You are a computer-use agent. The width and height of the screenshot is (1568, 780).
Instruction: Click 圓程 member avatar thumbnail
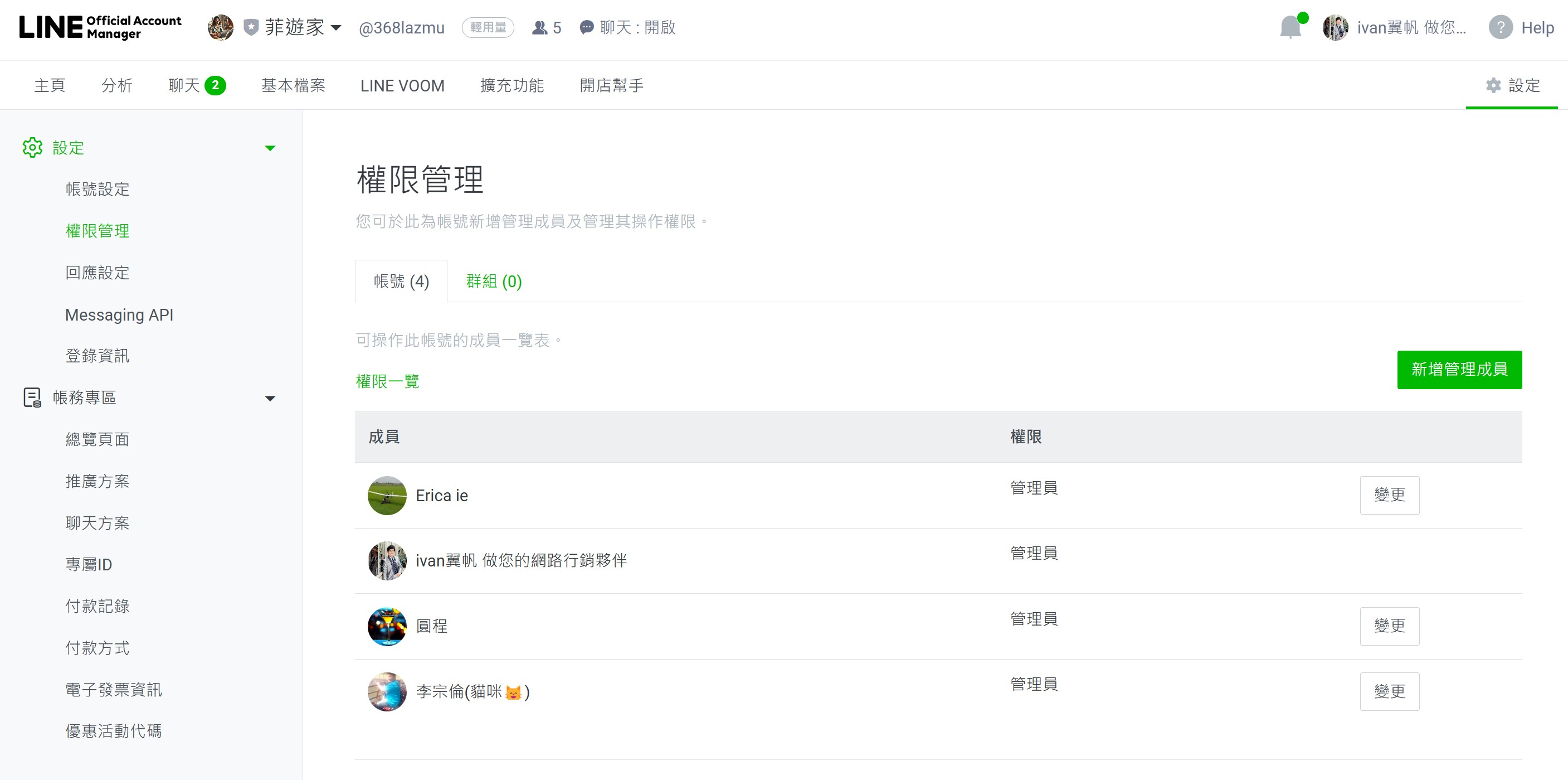coord(387,626)
